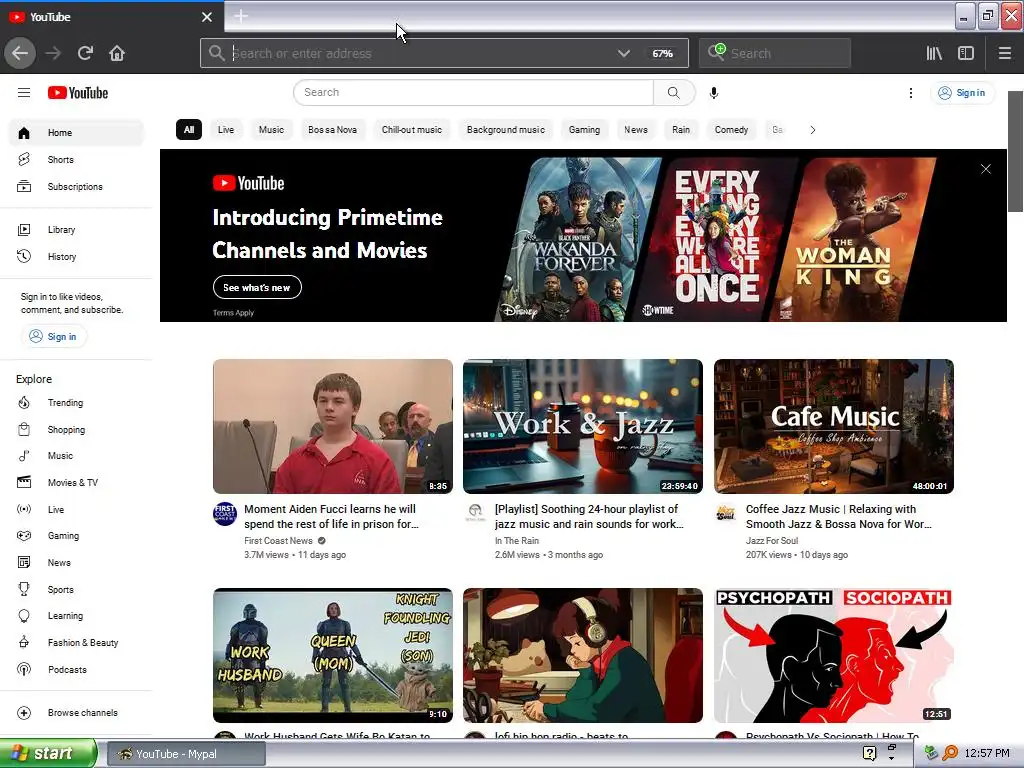Select the News filter chip
1024x768 pixels.
coord(635,130)
